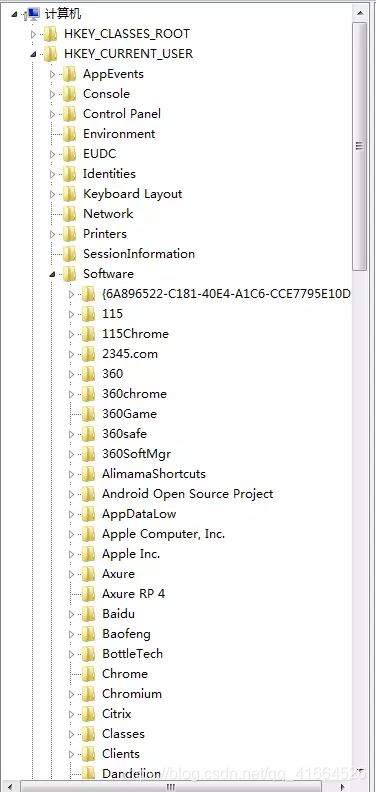Expand the Keyboard Layout key
Screen dimensions: 376x792
tap(53, 194)
